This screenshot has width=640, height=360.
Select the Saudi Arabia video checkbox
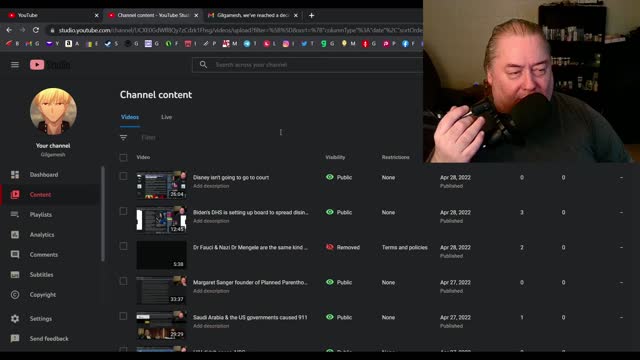(x=123, y=316)
